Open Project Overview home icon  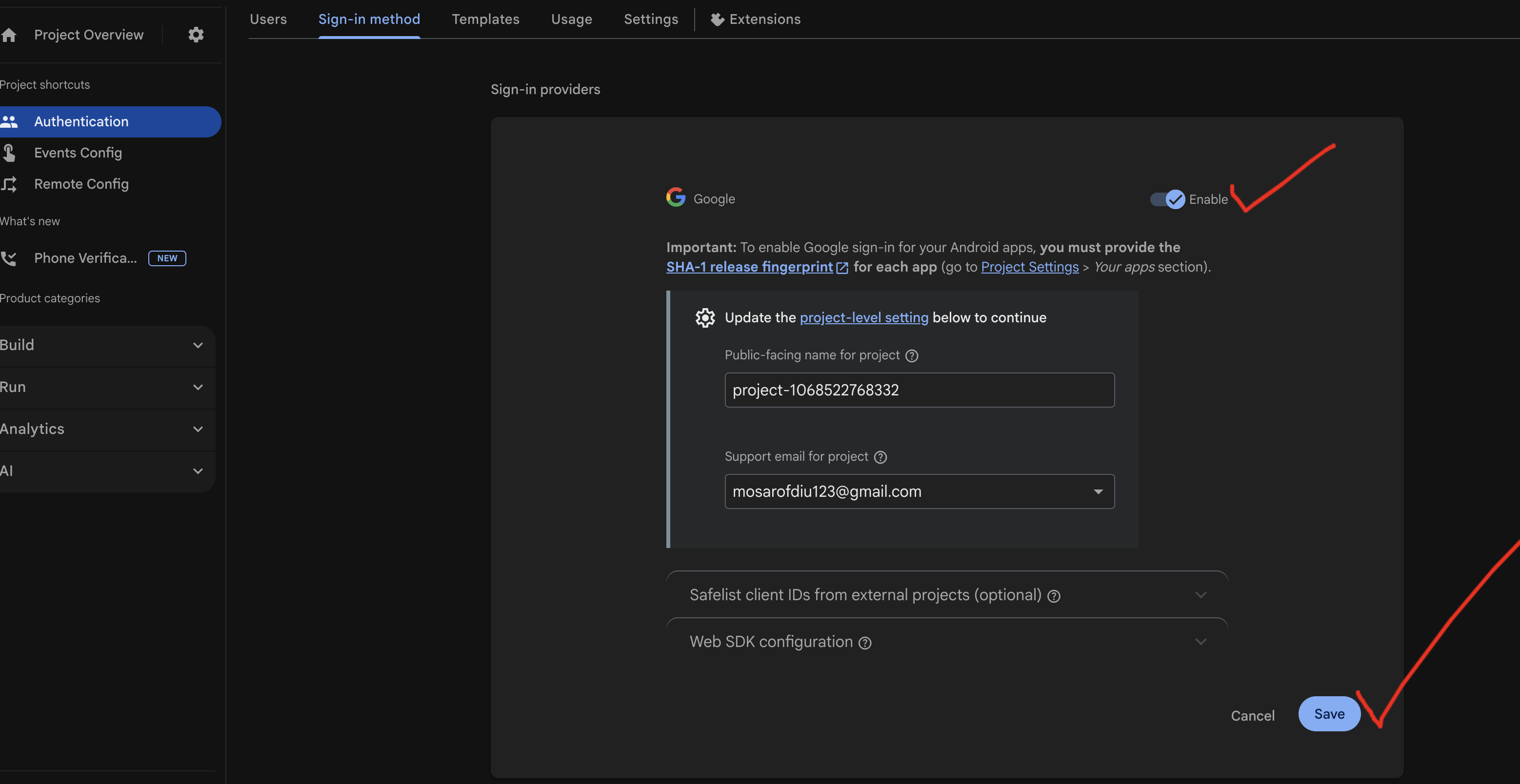tap(9, 36)
